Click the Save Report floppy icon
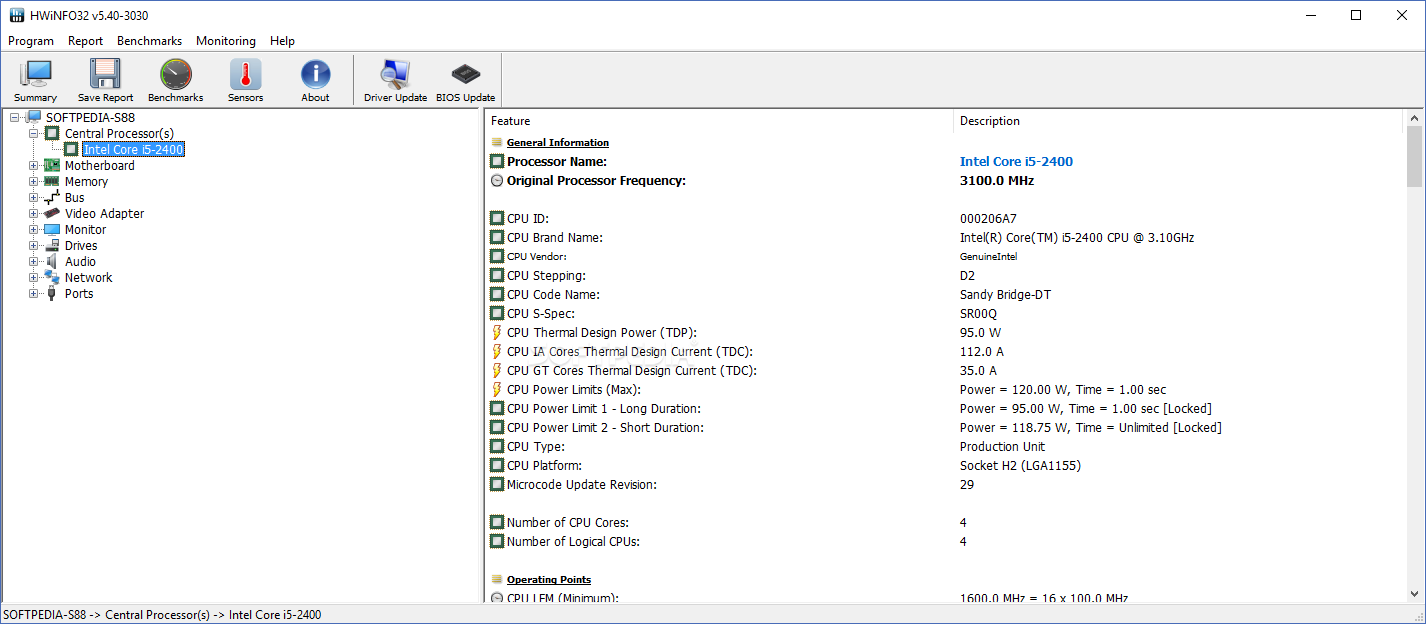 coord(105,75)
